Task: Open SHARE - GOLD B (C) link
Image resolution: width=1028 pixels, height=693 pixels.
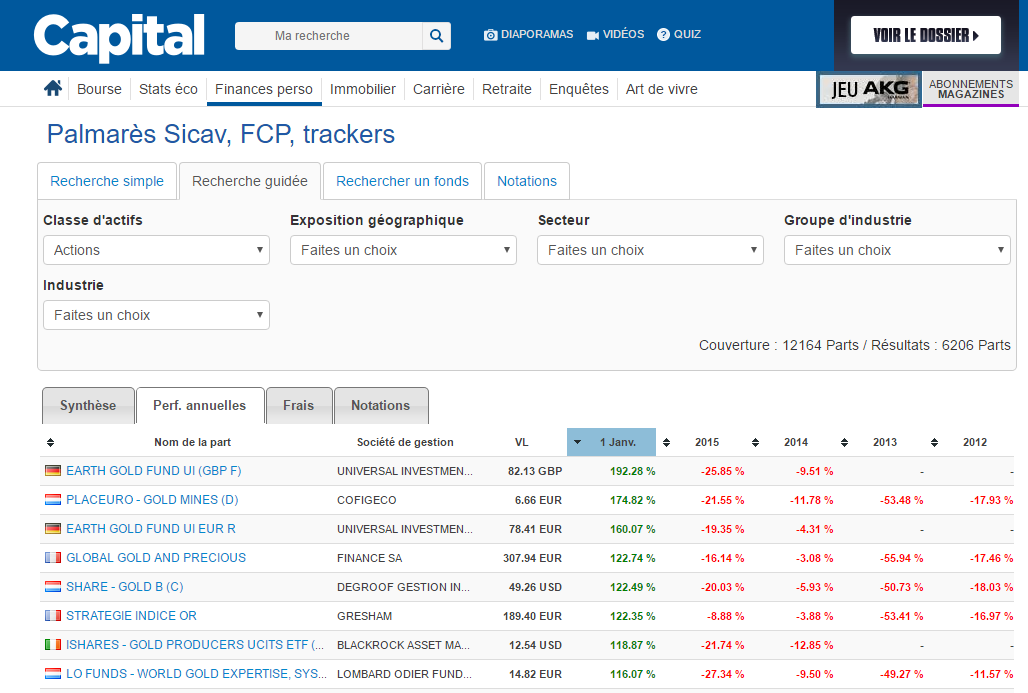Action: coord(125,587)
